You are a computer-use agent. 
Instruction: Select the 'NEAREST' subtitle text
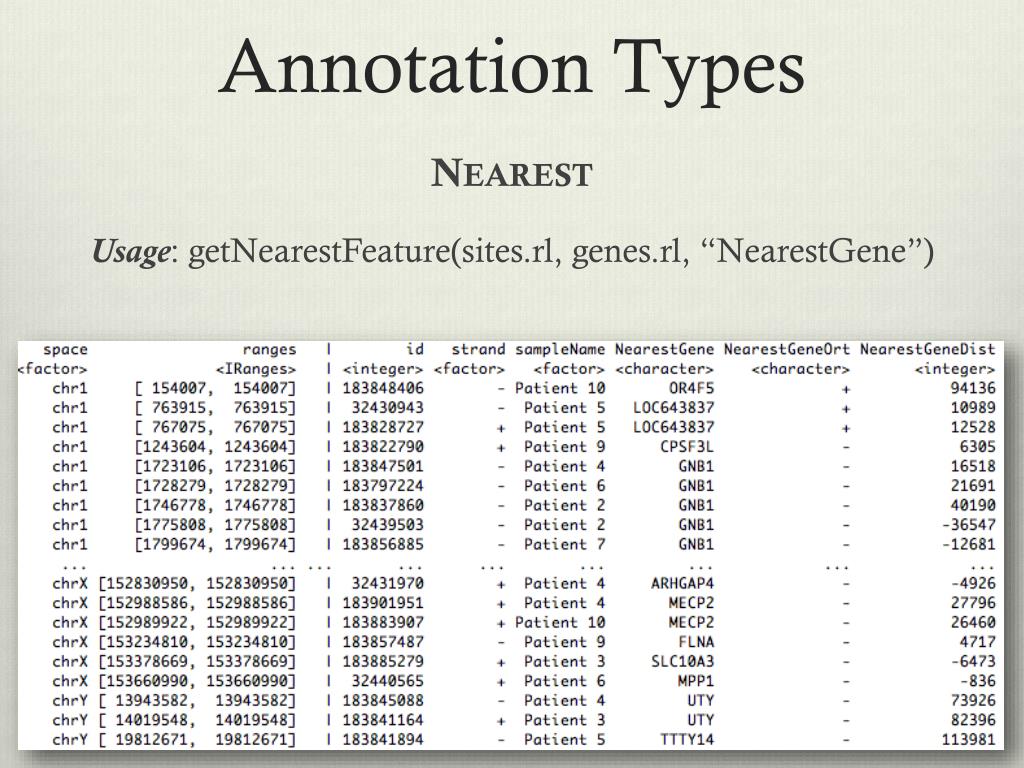tap(511, 174)
